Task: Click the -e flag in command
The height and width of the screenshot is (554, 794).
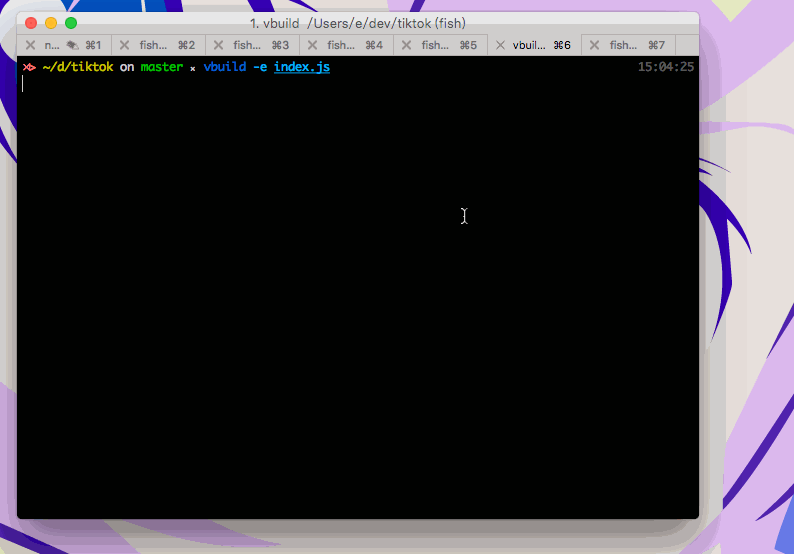Action: 260,67
